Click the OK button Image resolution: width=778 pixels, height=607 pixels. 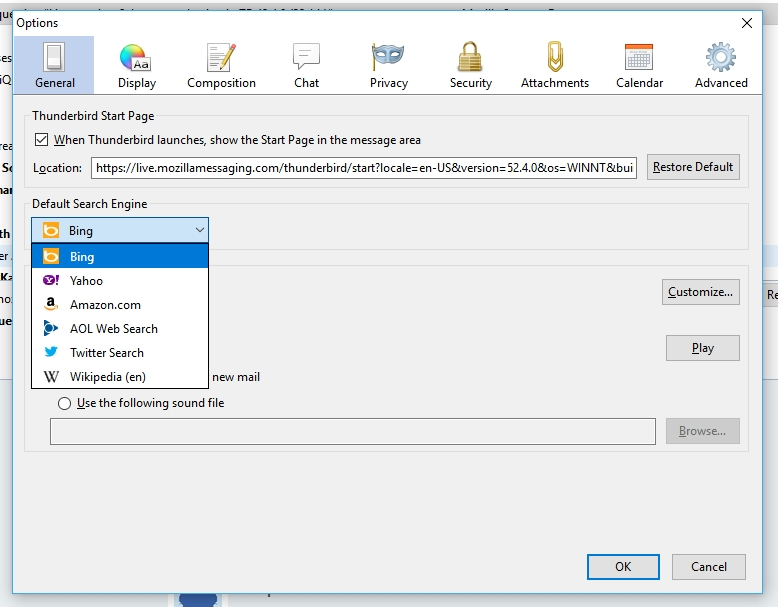click(623, 567)
